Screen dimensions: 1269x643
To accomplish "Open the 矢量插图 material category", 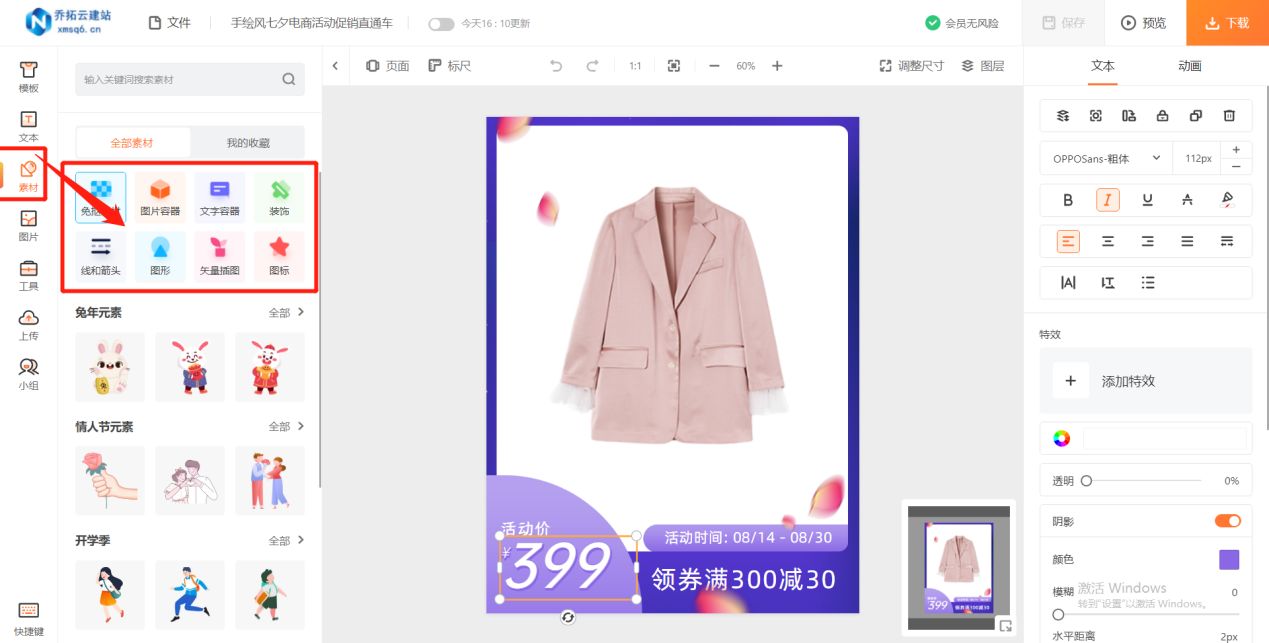I will click(x=219, y=257).
